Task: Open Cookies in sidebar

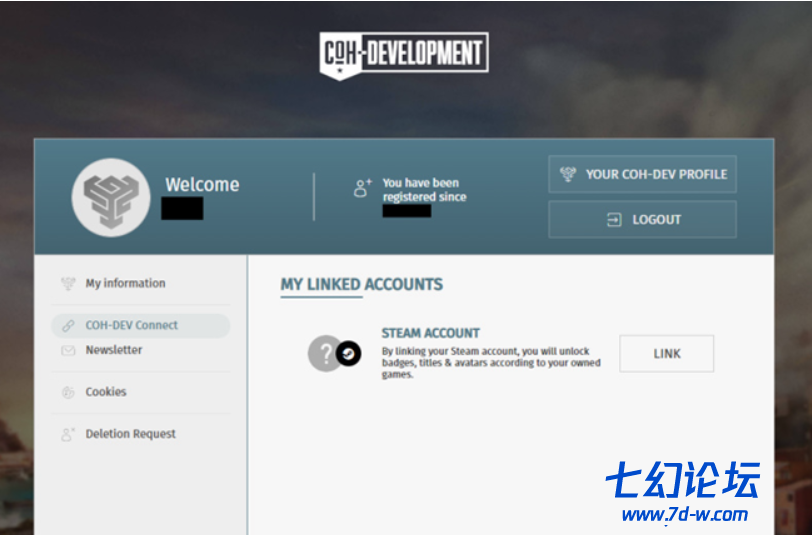Action: 106,392
